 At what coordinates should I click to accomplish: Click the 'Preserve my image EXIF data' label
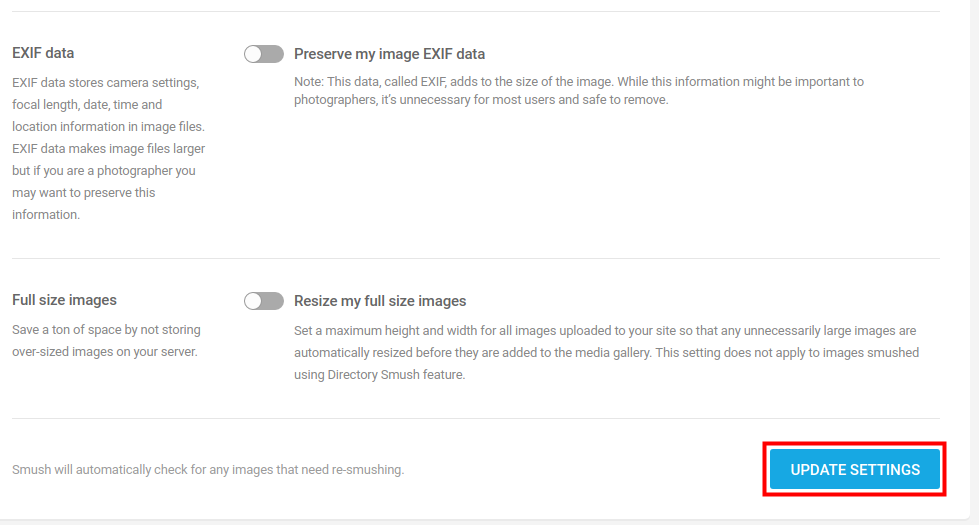click(x=389, y=54)
